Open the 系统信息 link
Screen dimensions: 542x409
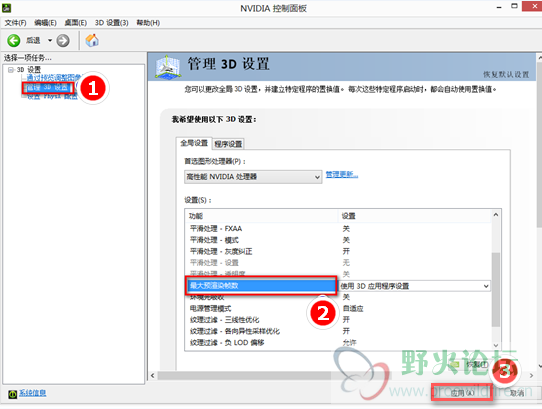tap(32, 393)
